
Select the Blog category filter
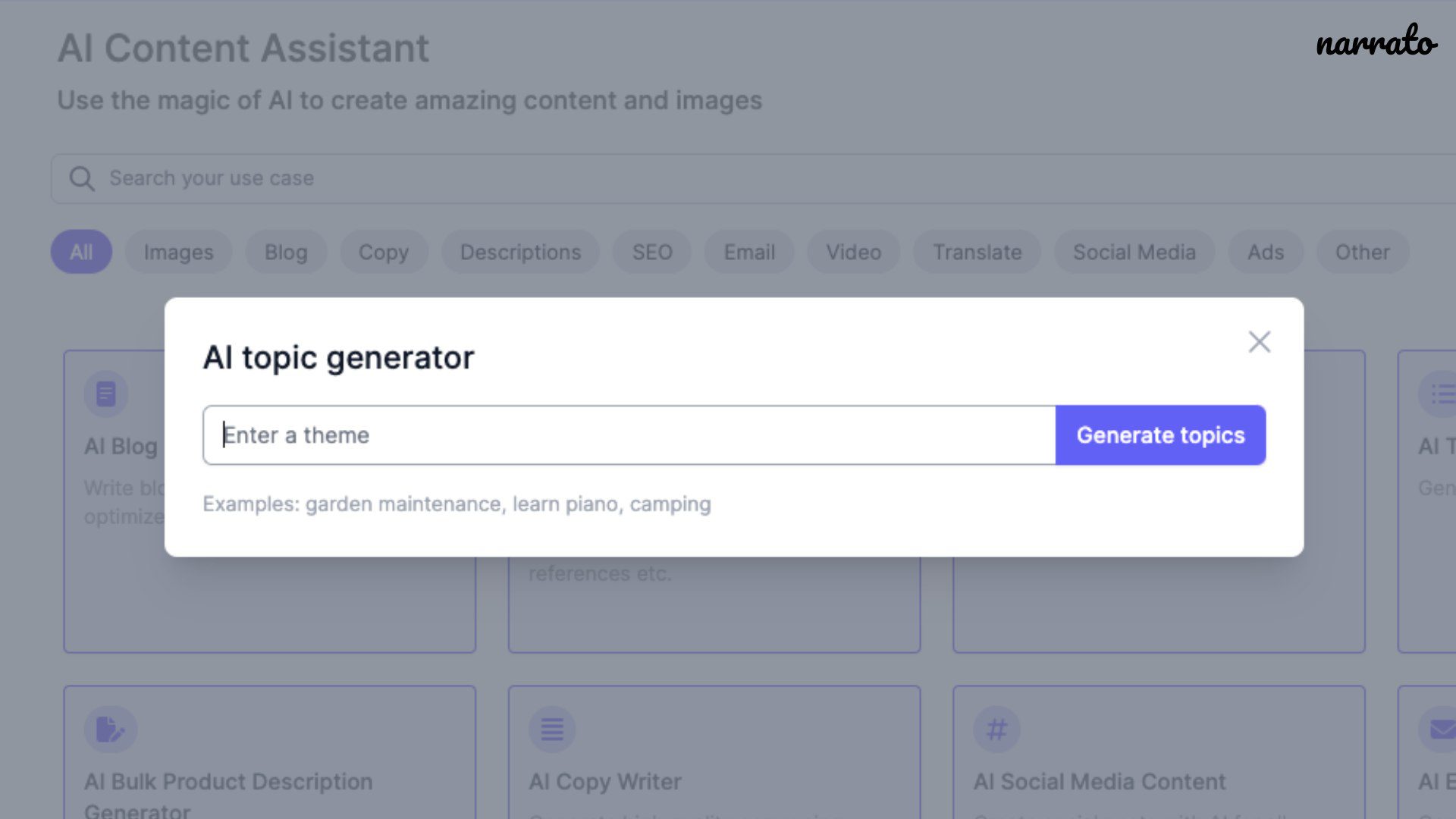pos(286,252)
